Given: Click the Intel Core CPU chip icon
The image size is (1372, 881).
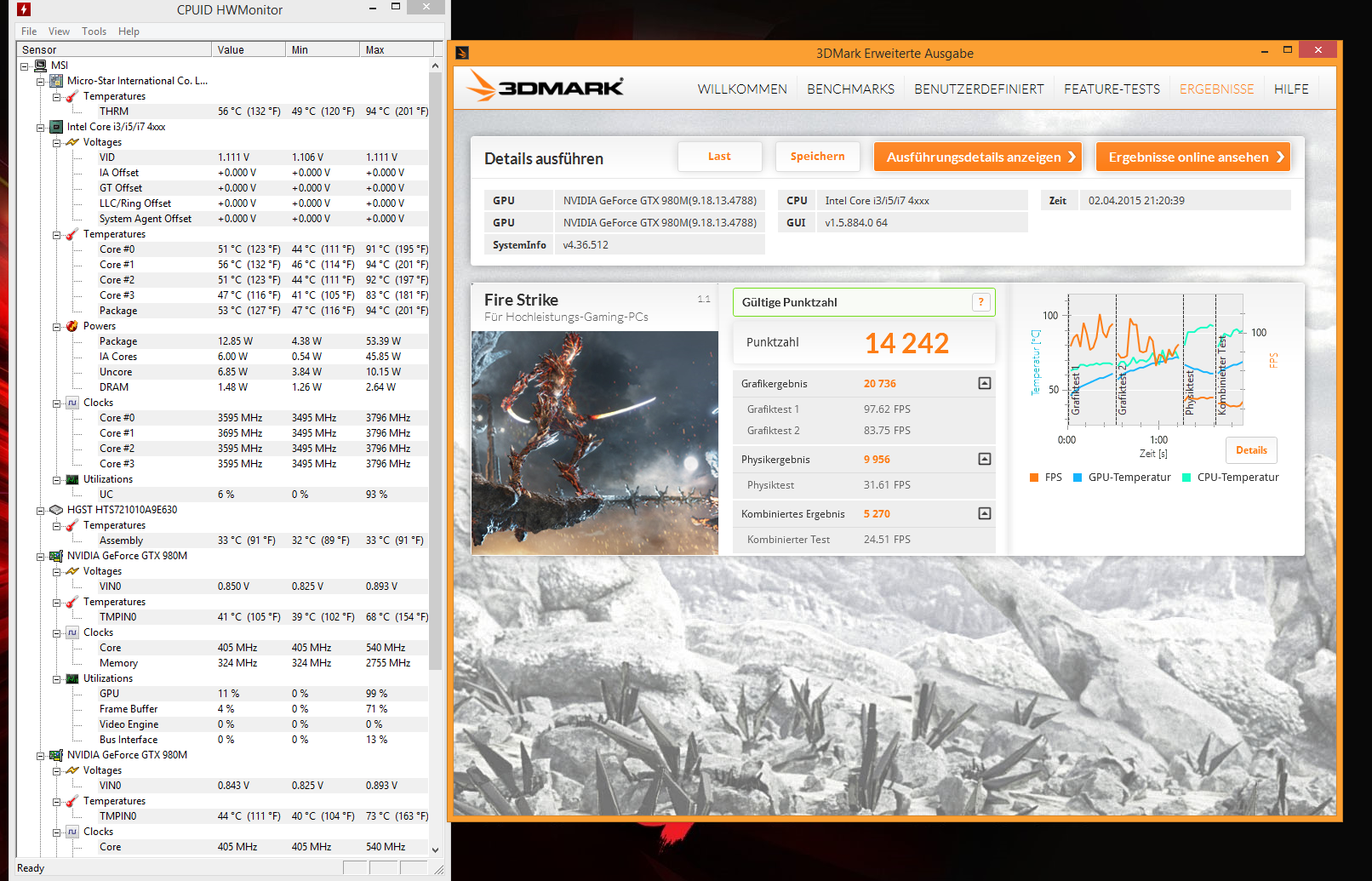Looking at the screenshot, I should (56, 127).
